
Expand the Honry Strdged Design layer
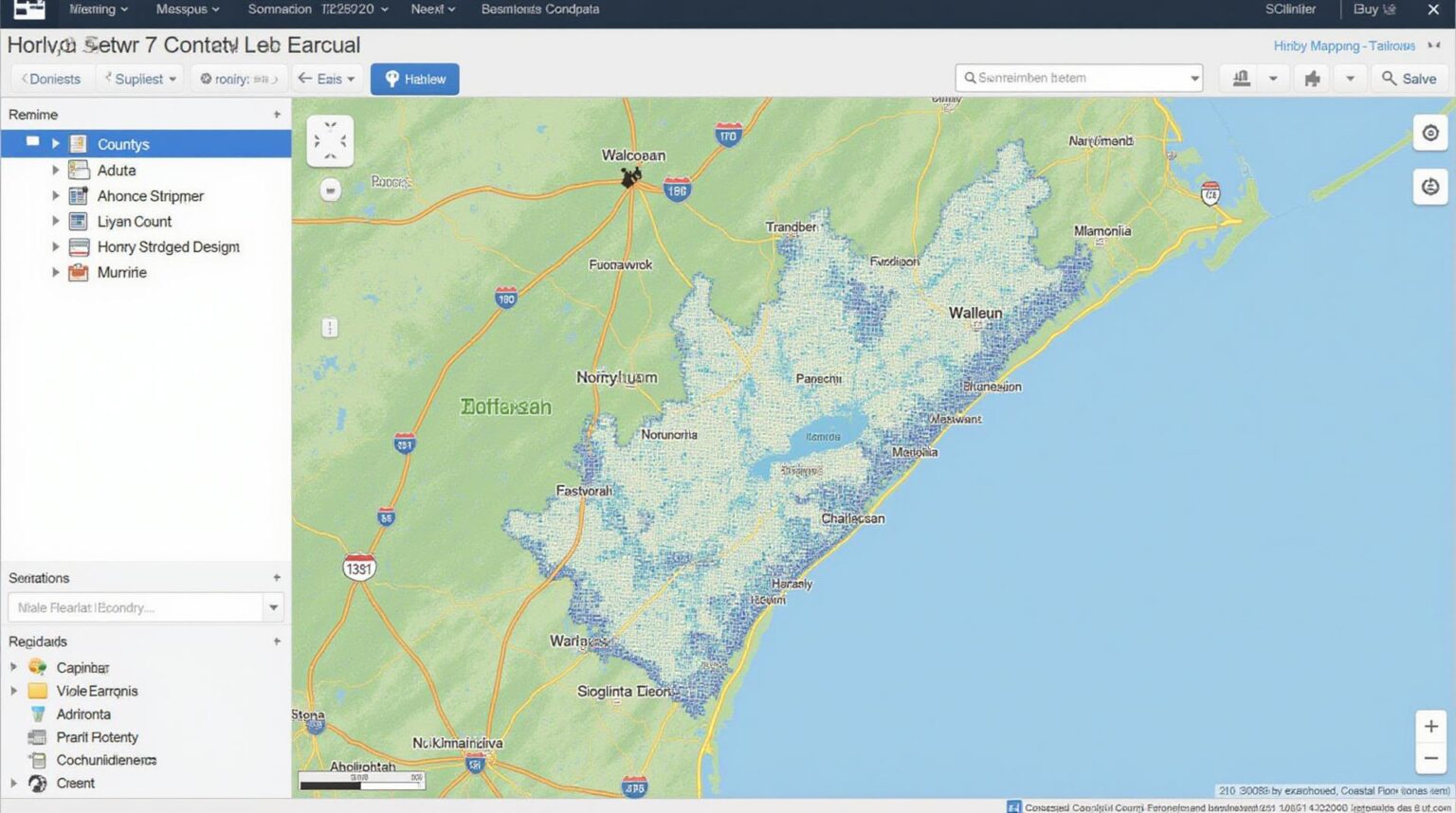pyautogui.click(x=55, y=247)
